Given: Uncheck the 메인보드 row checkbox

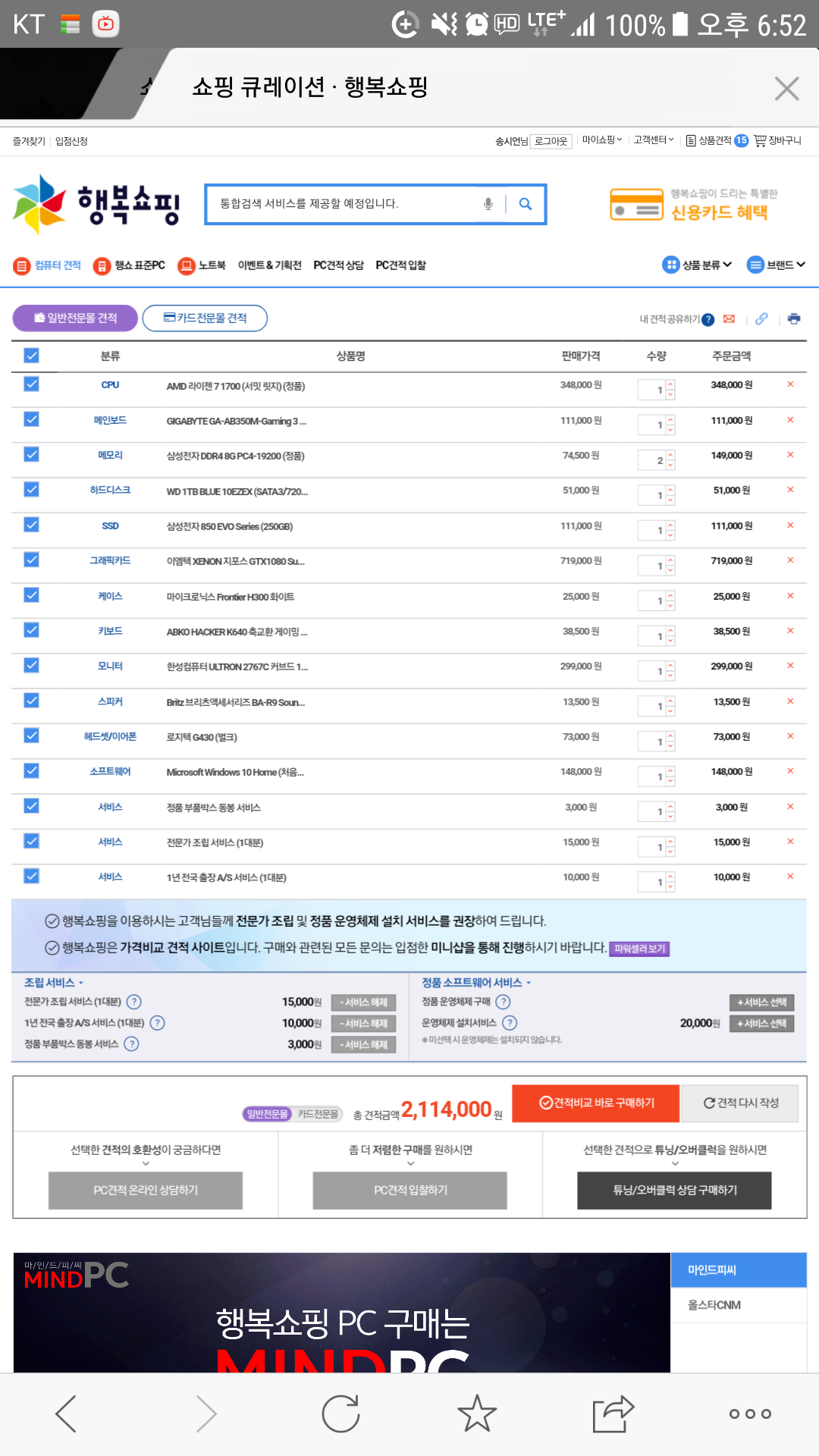Looking at the screenshot, I should 31,419.
